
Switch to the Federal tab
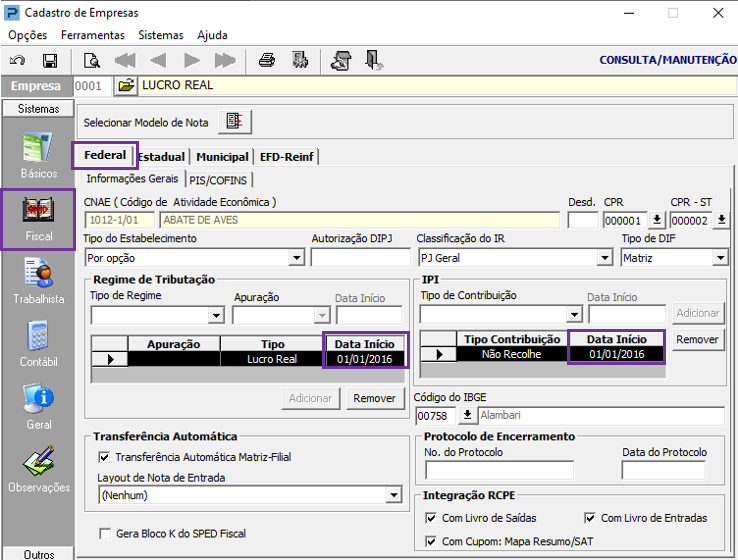pyautogui.click(x=105, y=155)
